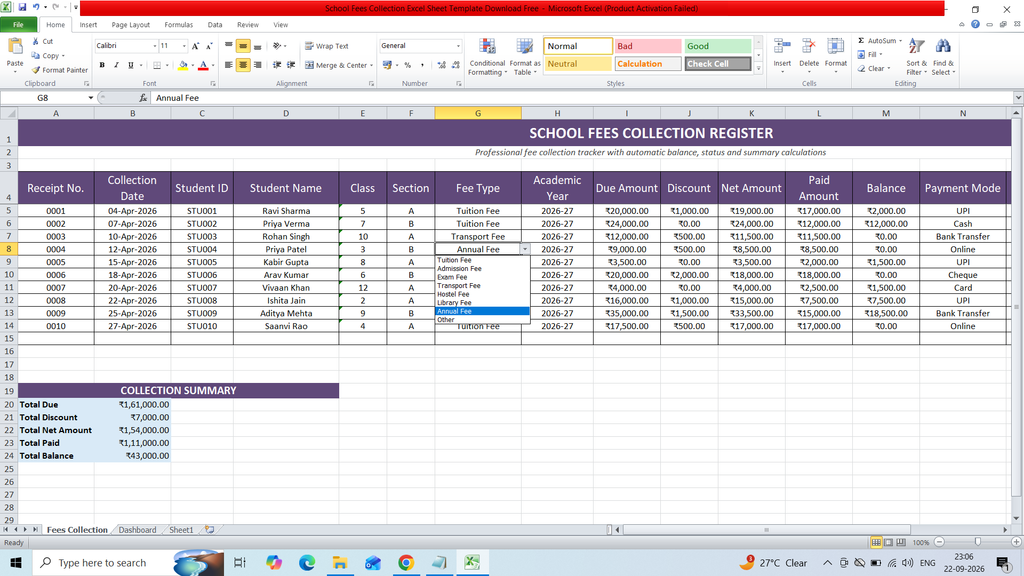
Task: Click the Decrease Decimal icon
Action: pyautogui.click(x=455, y=65)
